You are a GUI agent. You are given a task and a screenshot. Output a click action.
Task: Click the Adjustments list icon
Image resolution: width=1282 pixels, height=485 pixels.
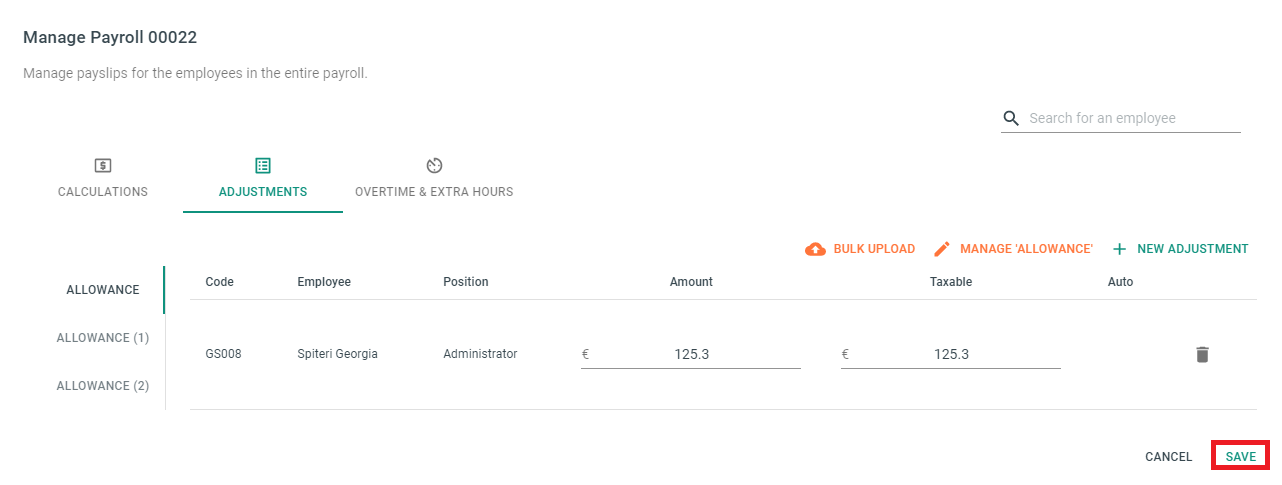click(x=263, y=165)
